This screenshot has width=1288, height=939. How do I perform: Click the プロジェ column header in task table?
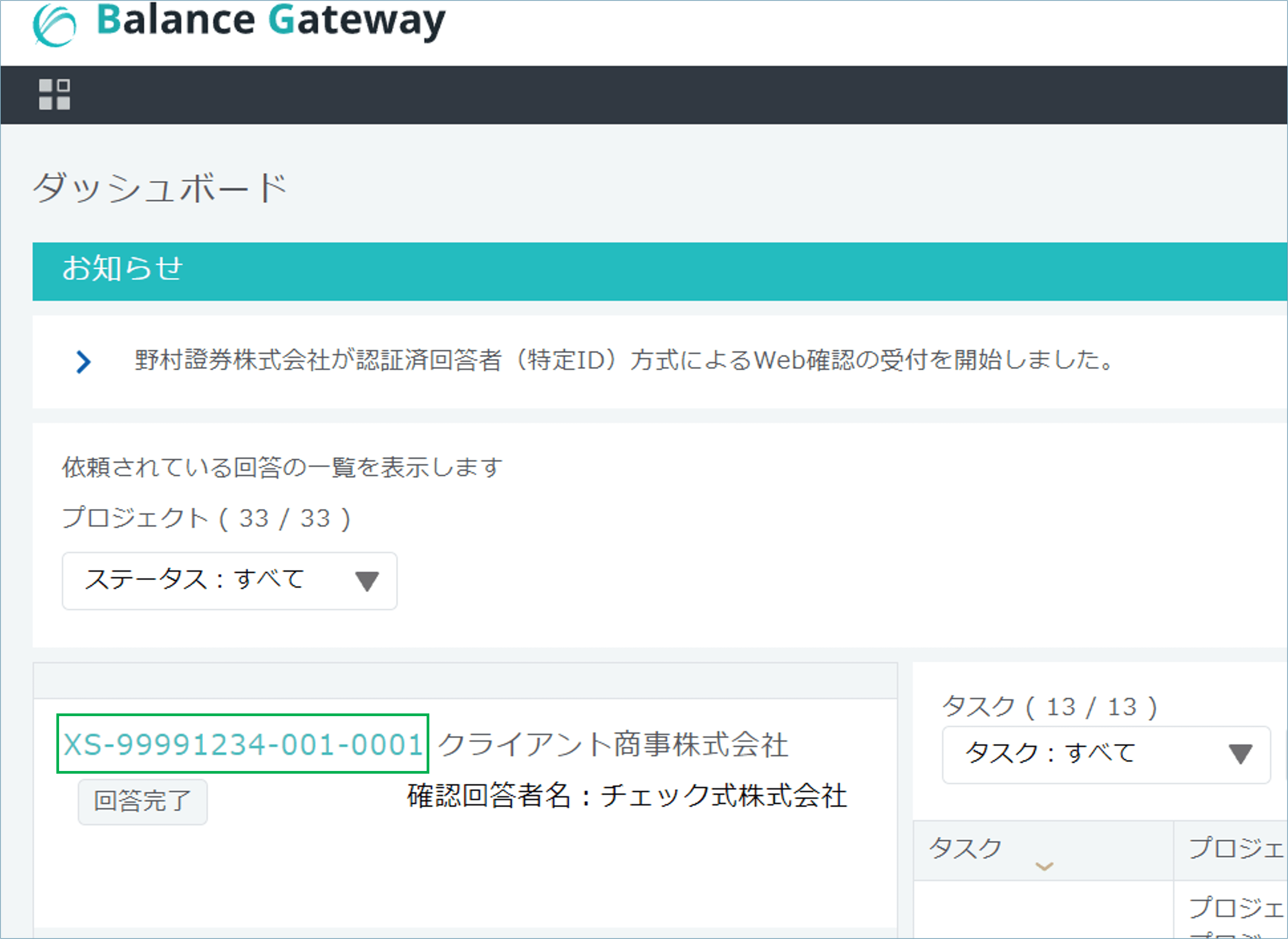[1235, 848]
